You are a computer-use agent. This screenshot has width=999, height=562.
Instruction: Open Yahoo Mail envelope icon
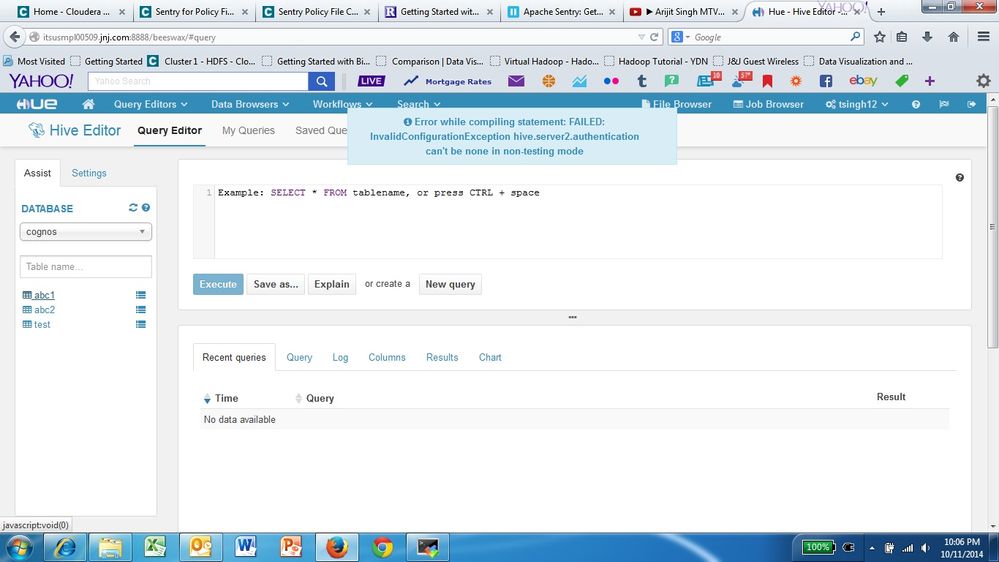tap(516, 81)
